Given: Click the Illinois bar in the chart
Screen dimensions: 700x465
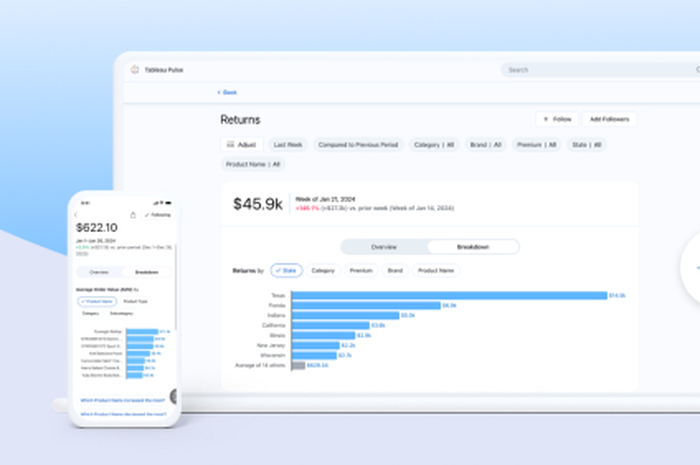Looking at the screenshot, I should coord(324,335).
